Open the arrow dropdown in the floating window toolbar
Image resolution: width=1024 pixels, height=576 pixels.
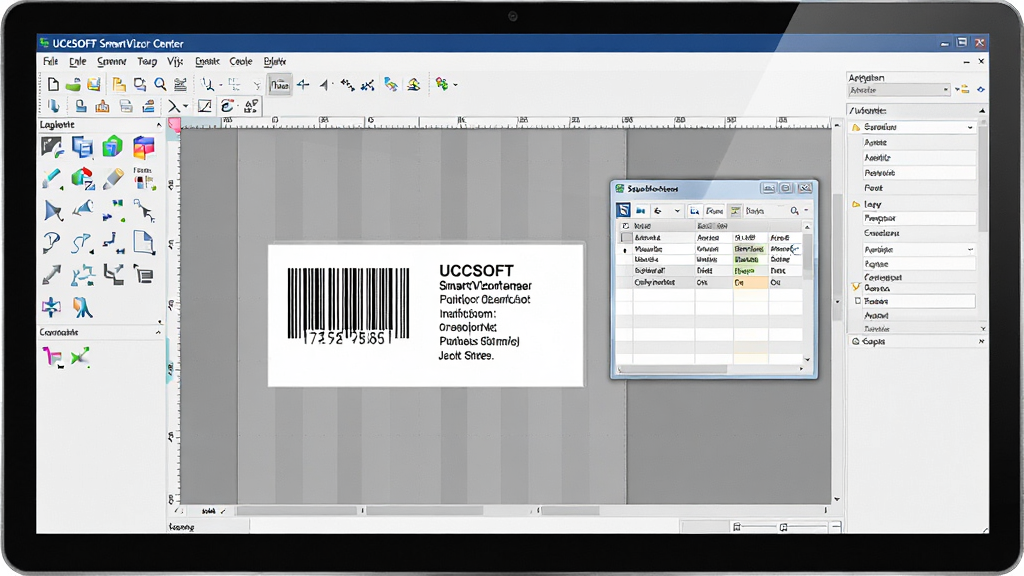[677, 211]
